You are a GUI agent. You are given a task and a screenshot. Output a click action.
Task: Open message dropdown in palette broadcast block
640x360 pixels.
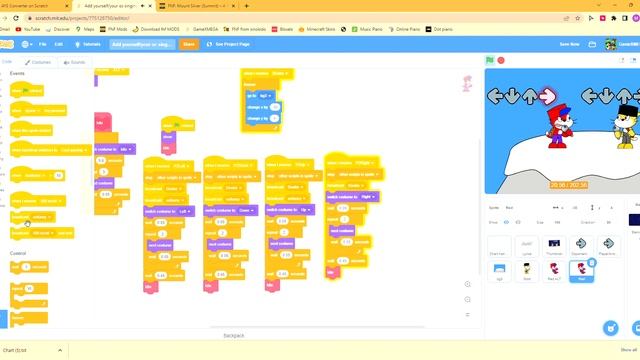pos(42,217)
